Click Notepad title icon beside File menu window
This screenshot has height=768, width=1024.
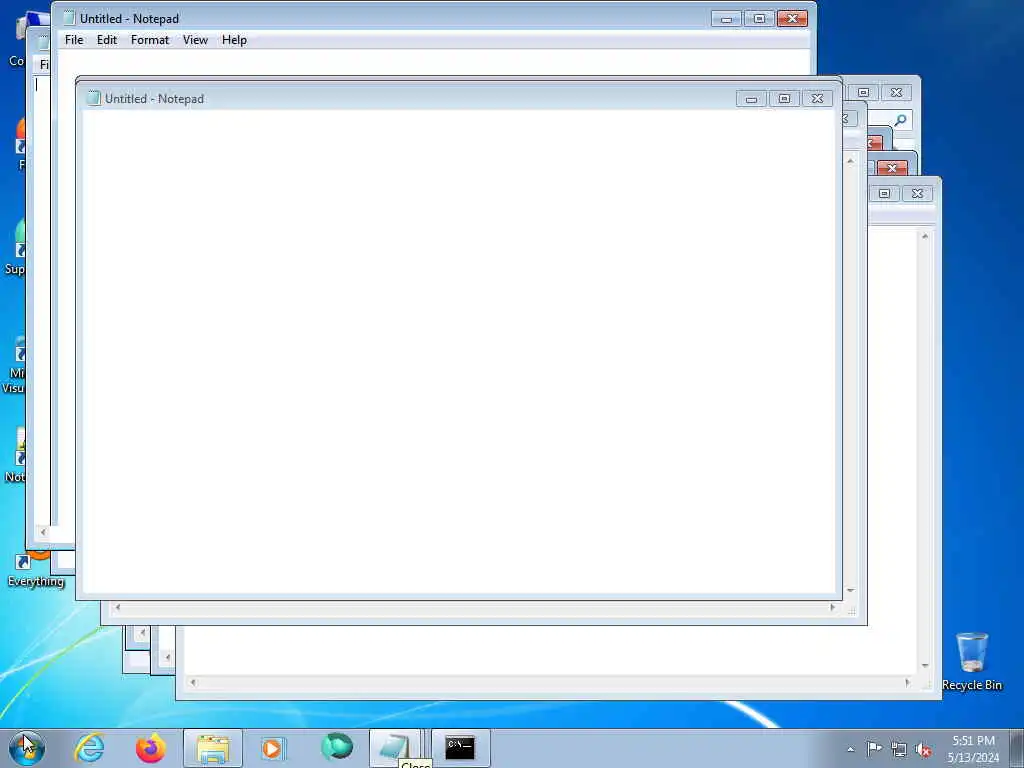coord(69,18)
